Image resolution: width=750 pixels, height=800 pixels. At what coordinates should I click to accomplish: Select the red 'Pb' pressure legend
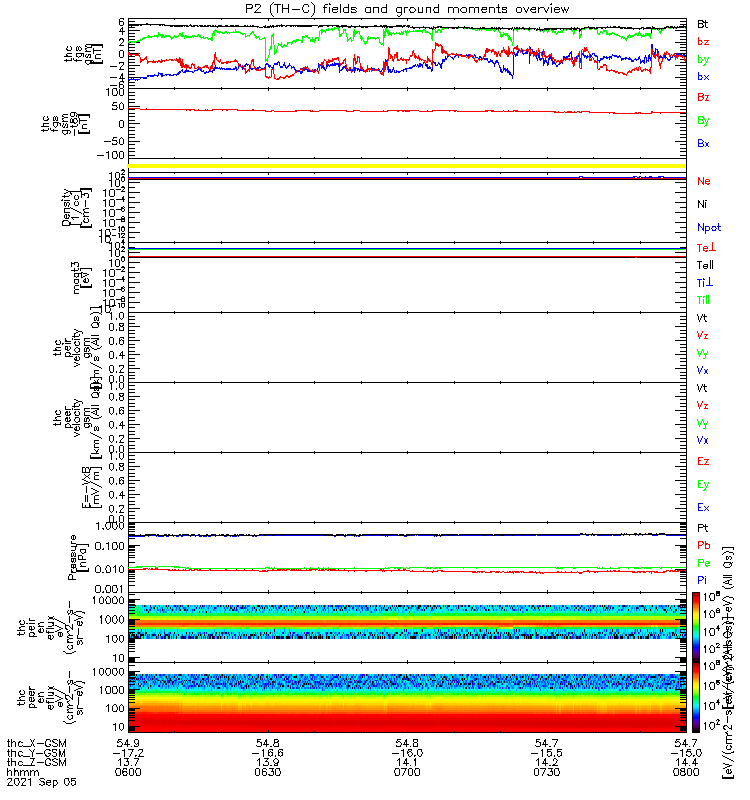[x=704, y=545]
